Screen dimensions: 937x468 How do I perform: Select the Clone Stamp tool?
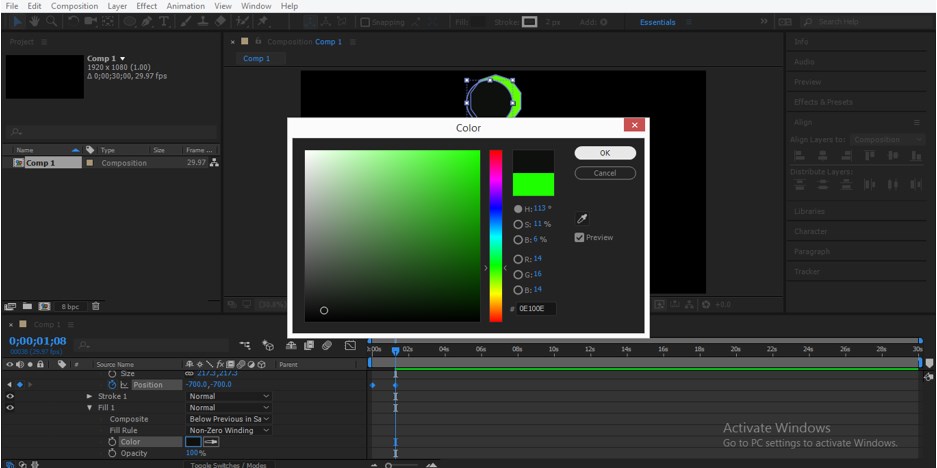[x=203, y=22]
